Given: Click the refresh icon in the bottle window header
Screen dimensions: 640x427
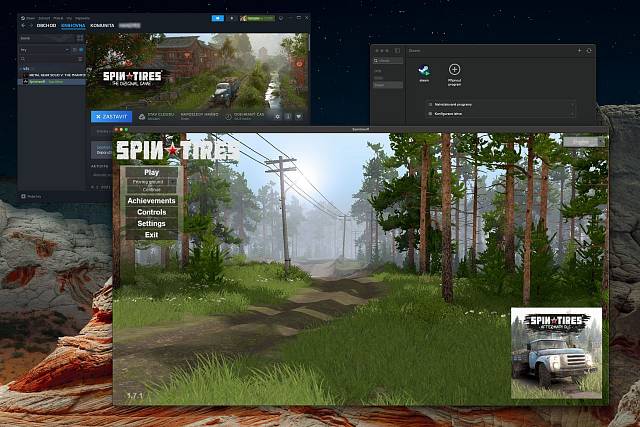Looking at the screenshot, I should pyautogui.click(x=589, y=49).
